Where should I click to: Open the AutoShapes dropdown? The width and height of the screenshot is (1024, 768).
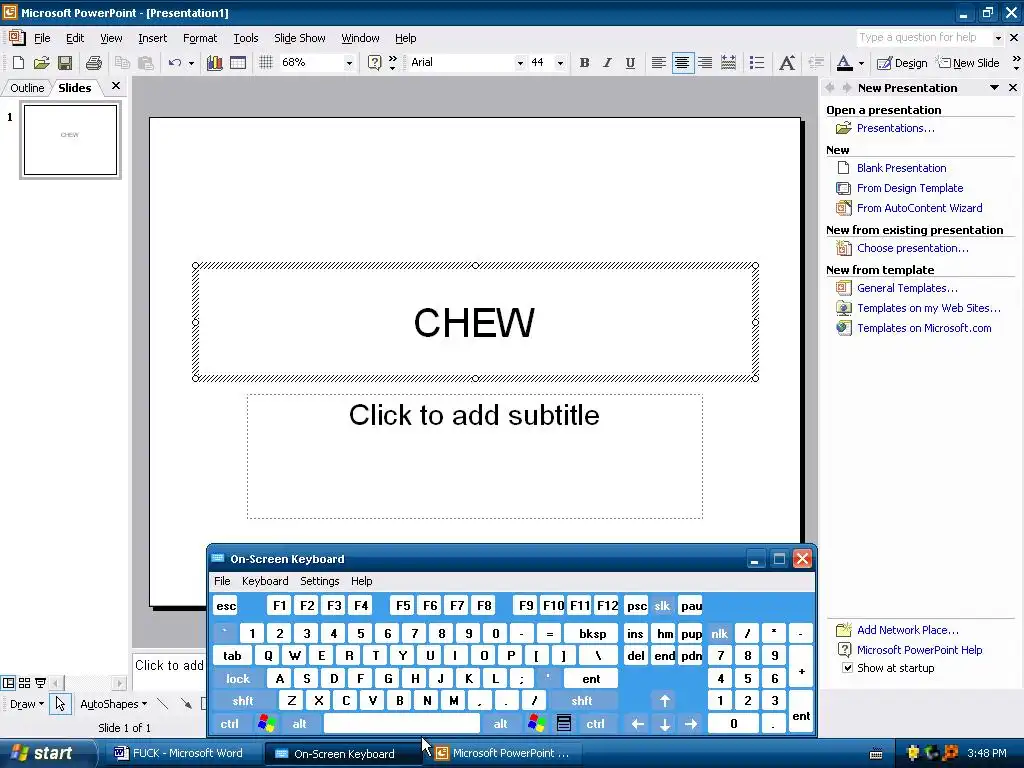[113, 704]
